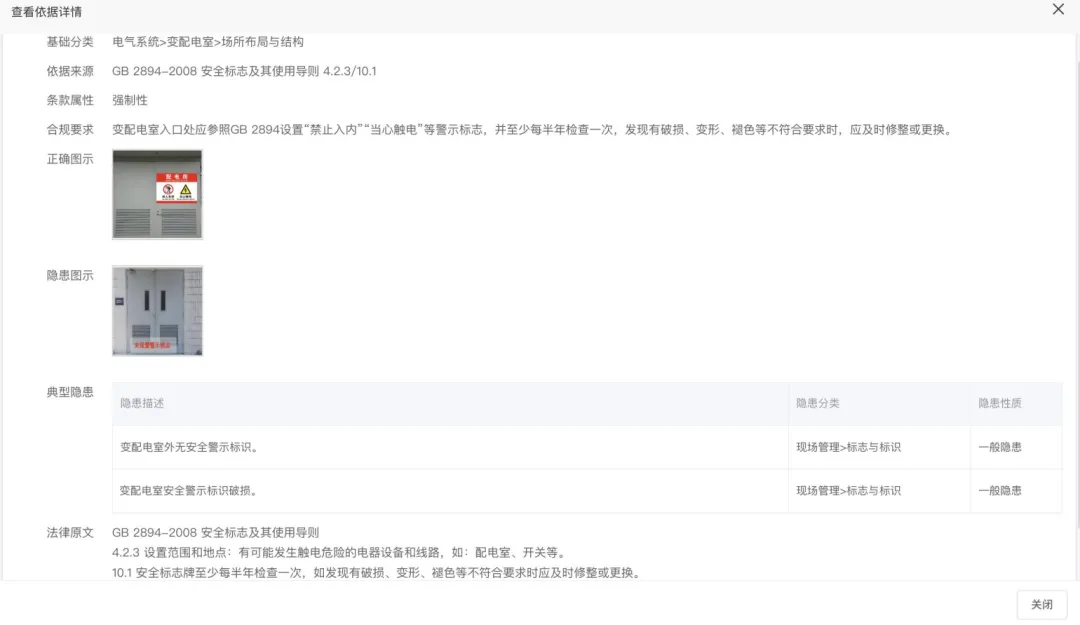Click the 10.1 安全标志牌 legal text line
The width and height of the screenshot is (1080, 625).
[375, 573]
